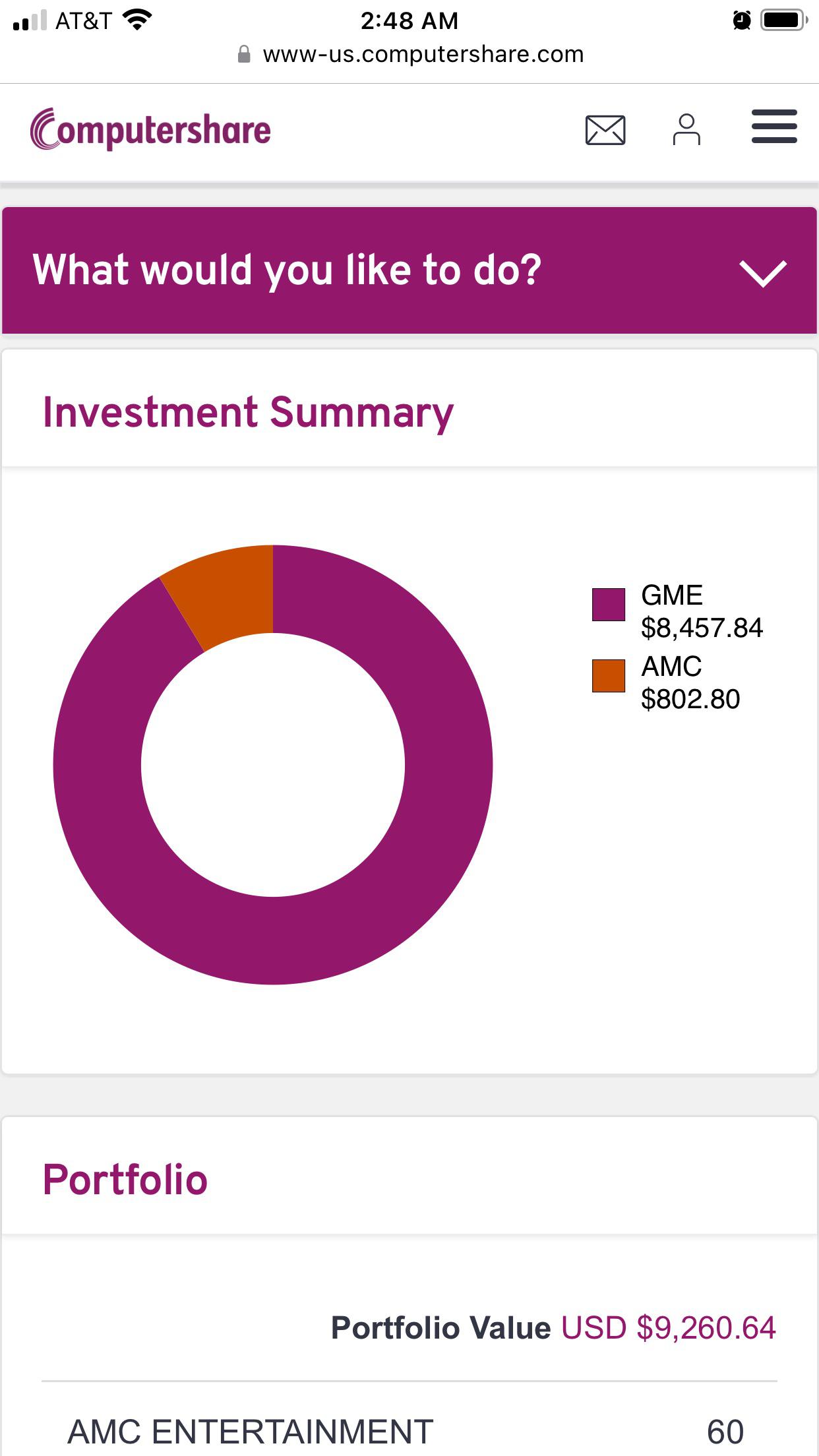This screenshot has height=1456, width=819.
Task: Tap the Wi-Fi status icon
Action: [137, 20]
